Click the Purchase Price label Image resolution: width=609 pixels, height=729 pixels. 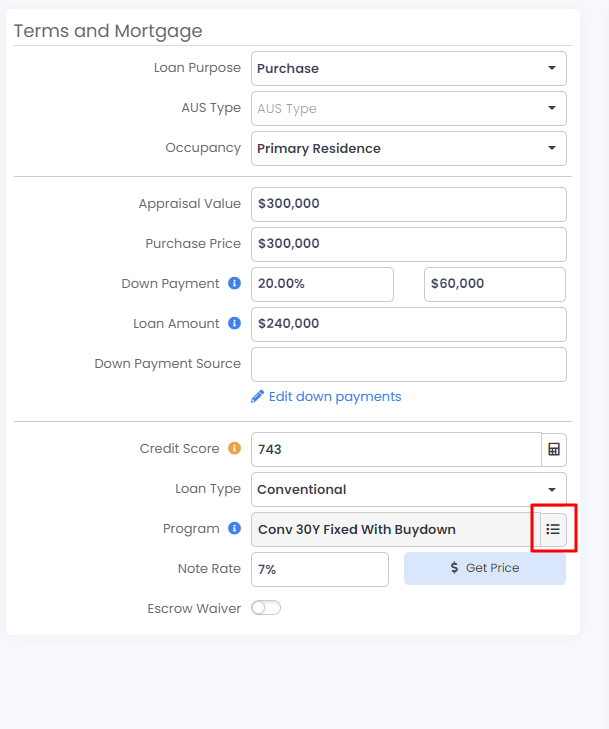pos(193,243)
